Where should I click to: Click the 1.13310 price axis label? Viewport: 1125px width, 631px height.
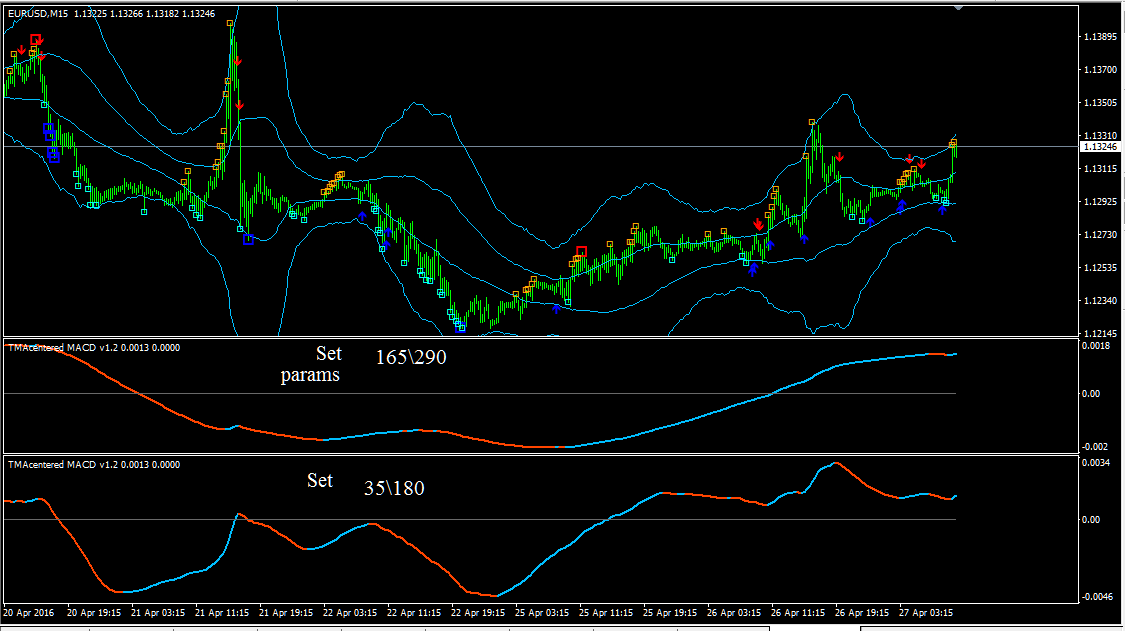1100,136
